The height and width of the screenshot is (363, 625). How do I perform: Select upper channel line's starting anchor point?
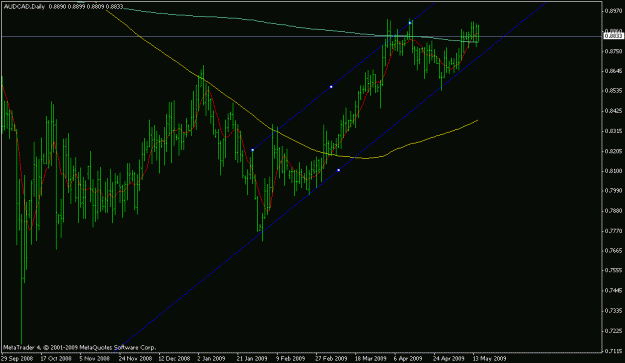(x=253, y=150)
